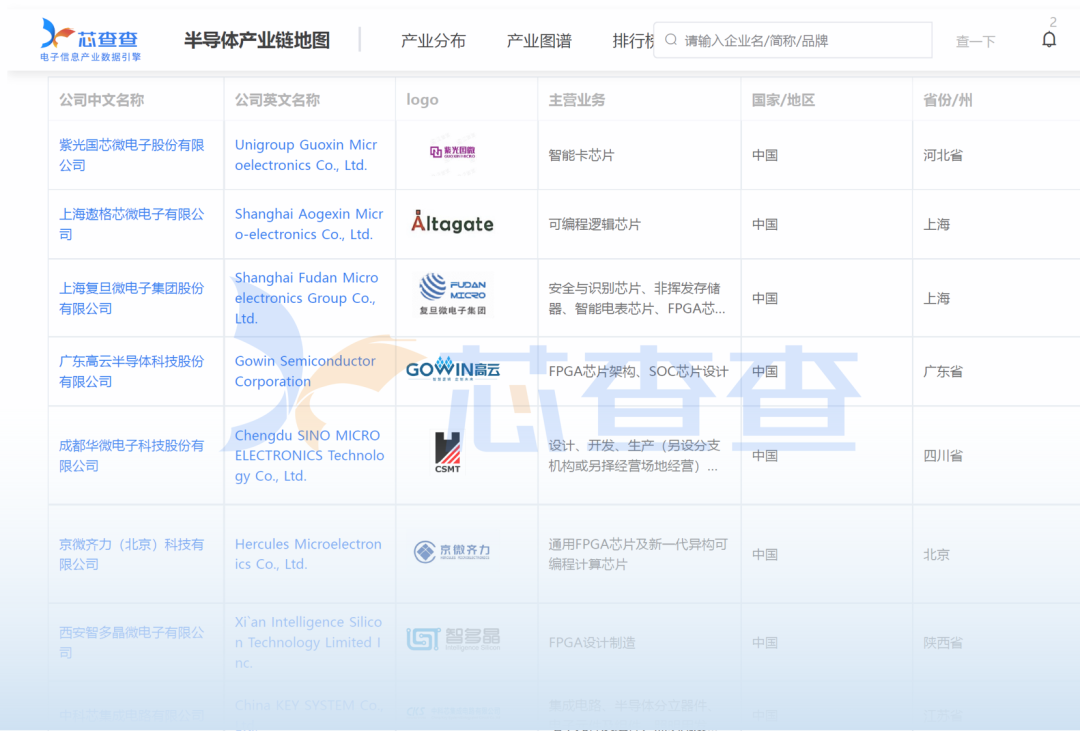The image size is (1080, 731).
Task: Click the CSMT logo image
Action: coord(447,453)
